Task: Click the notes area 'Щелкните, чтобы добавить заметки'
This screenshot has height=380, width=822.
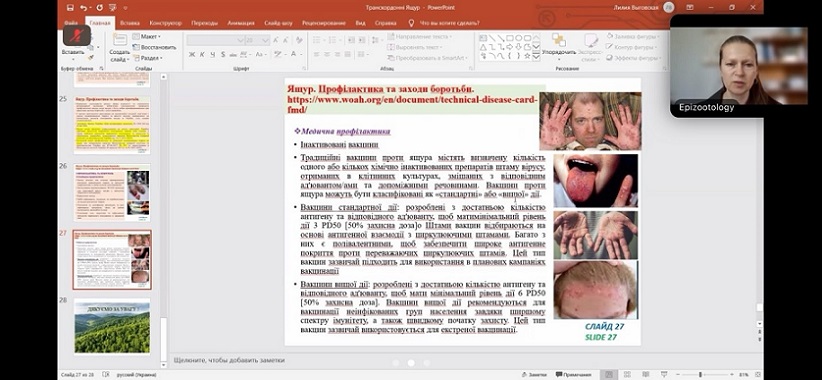Action: [x=230, y=360]
